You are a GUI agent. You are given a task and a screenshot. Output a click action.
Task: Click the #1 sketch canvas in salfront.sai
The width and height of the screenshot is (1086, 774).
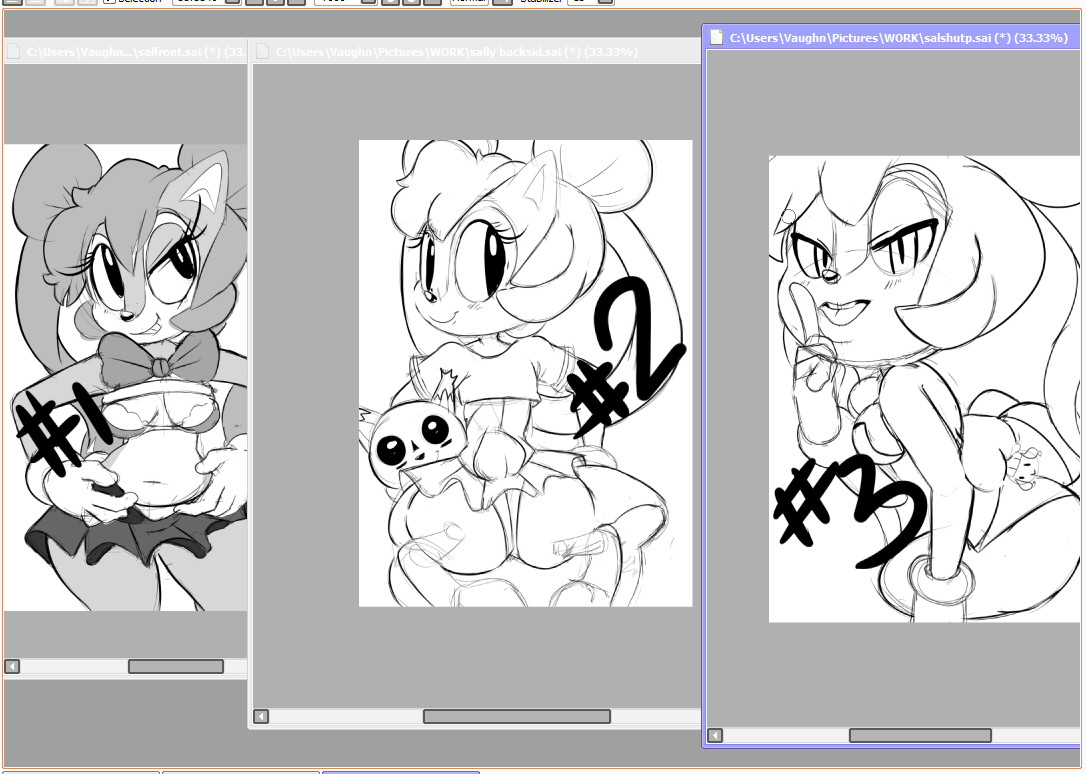point(125,377)
